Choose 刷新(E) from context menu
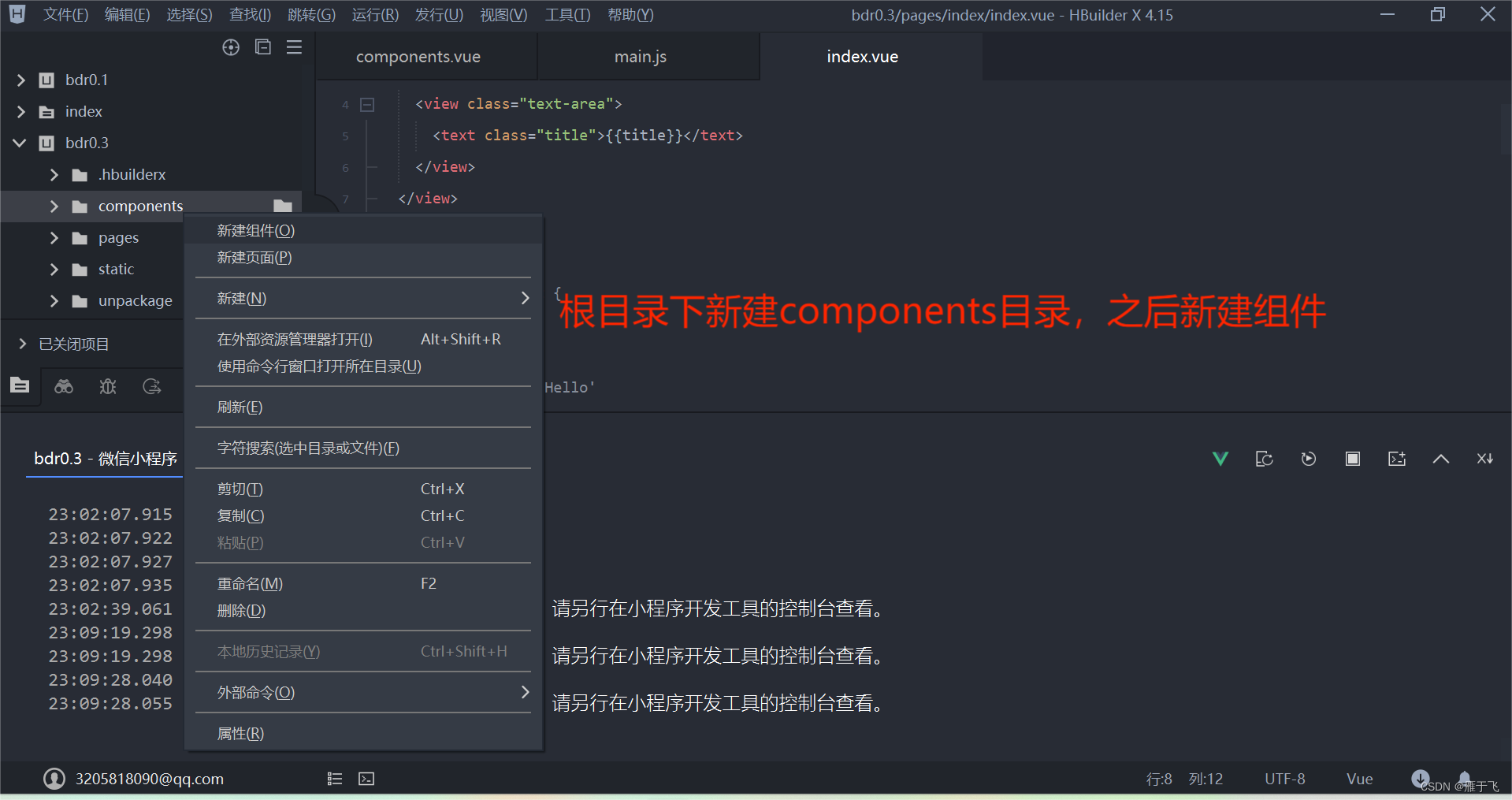 (363, 407)
